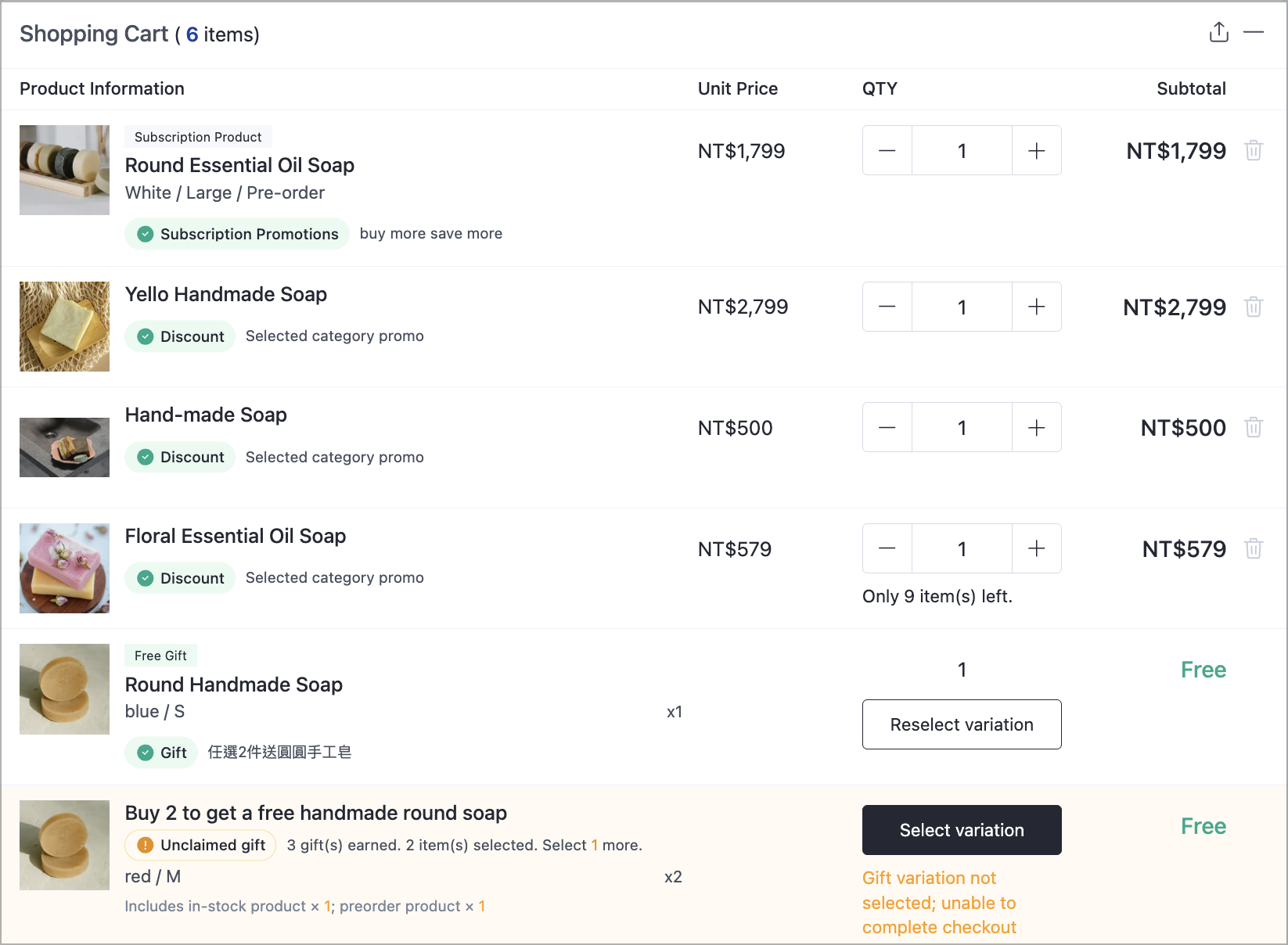Decrease Floral Essential Oil Soap quantity

(887, 548)
